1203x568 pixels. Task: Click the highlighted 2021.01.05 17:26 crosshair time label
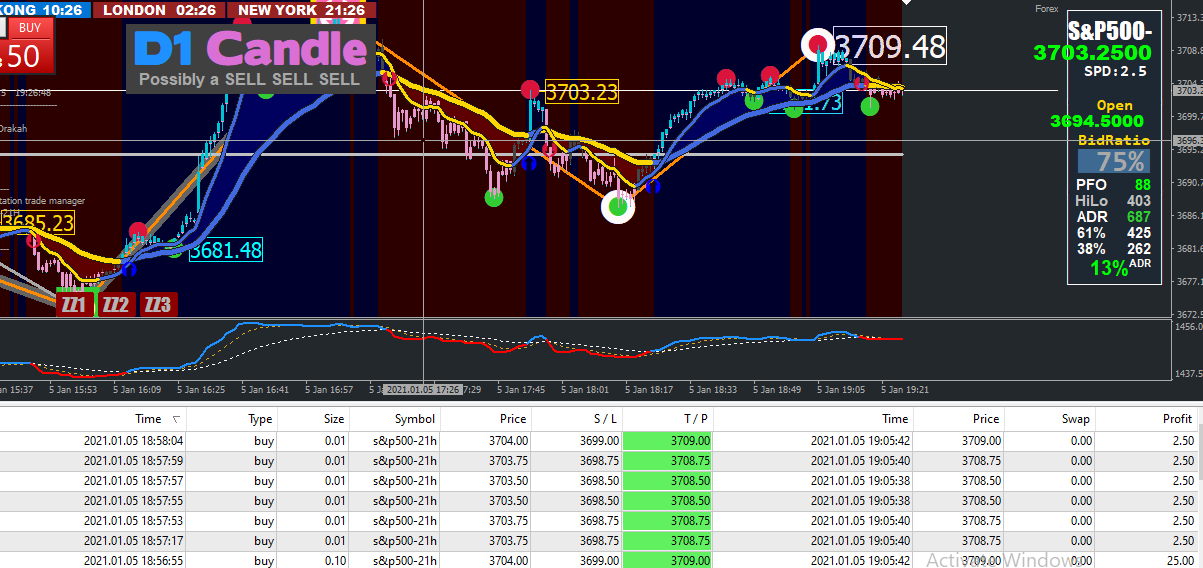click(422, 390)
